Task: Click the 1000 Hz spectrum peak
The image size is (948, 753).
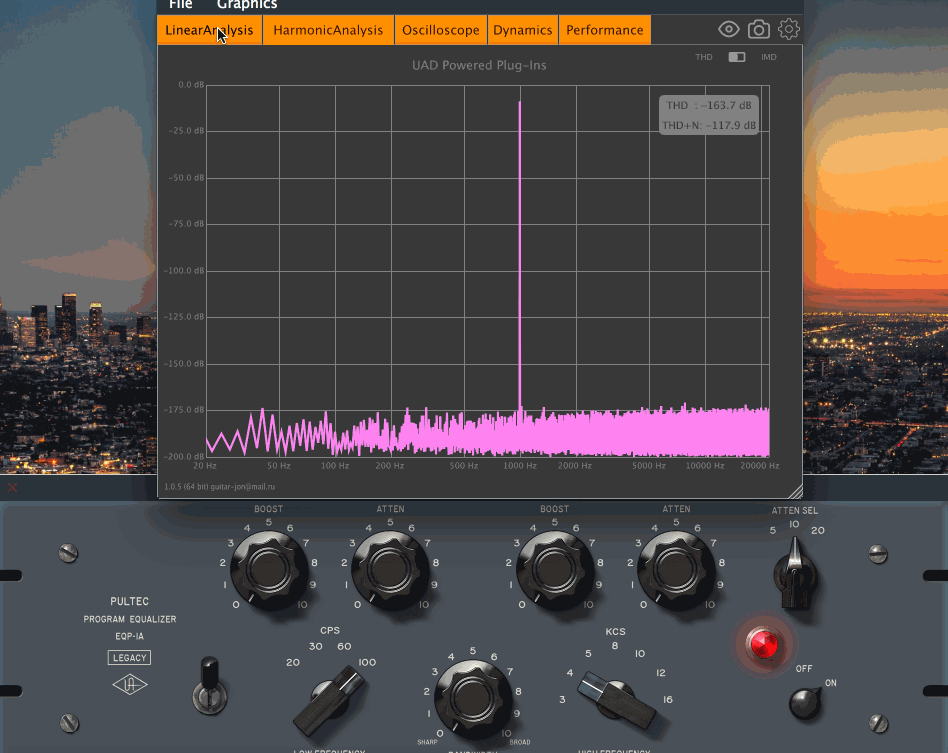Action: click(519, 254)
